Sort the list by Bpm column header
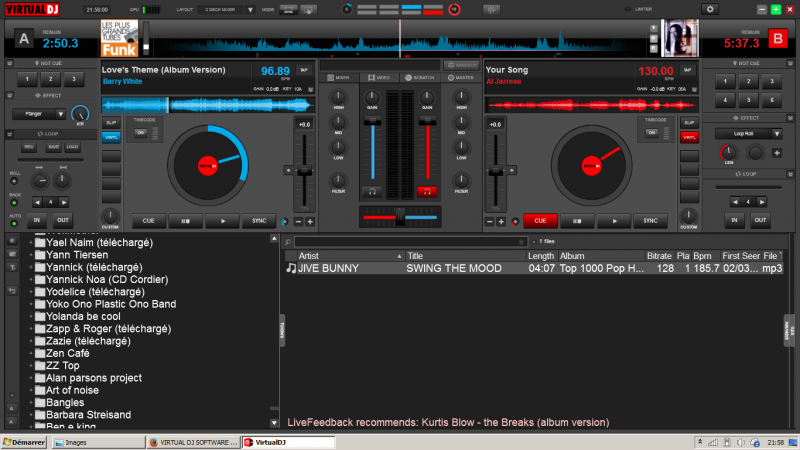 click(x=705, y=256)
